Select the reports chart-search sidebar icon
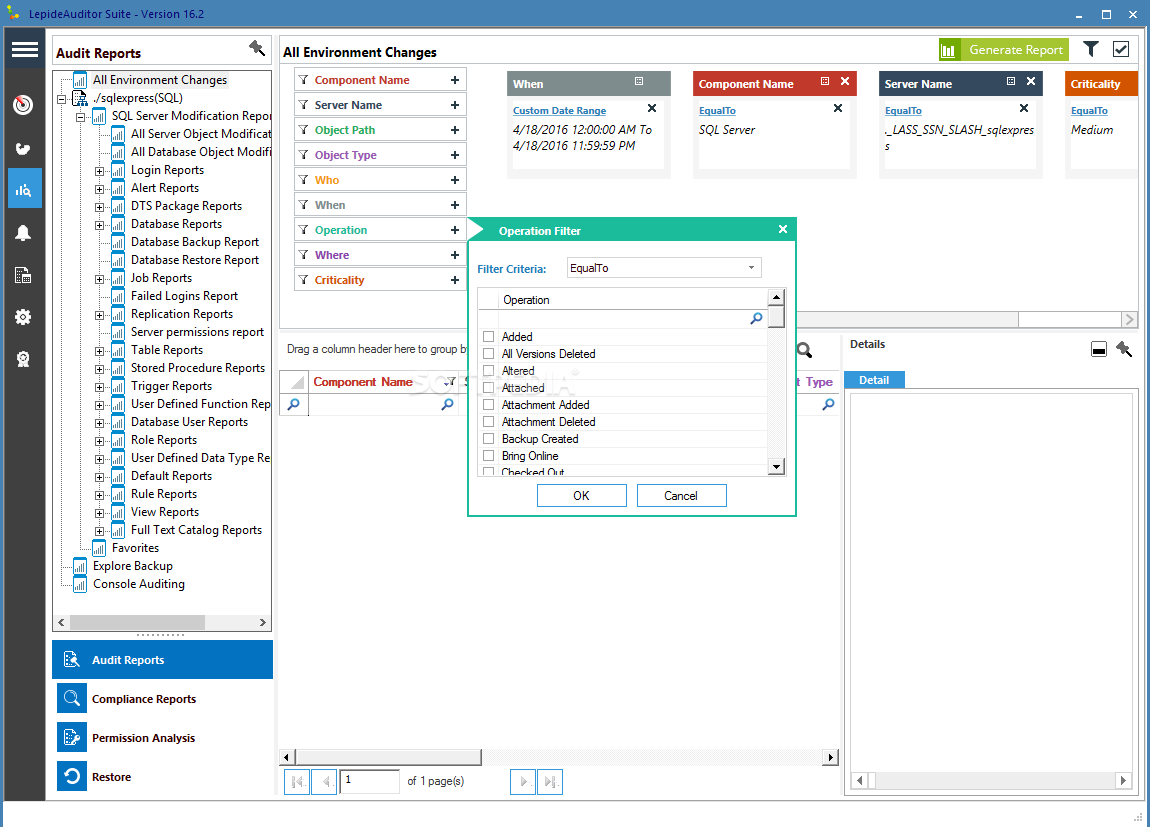This screenshot has height=827, width=1150. point(23,190)
